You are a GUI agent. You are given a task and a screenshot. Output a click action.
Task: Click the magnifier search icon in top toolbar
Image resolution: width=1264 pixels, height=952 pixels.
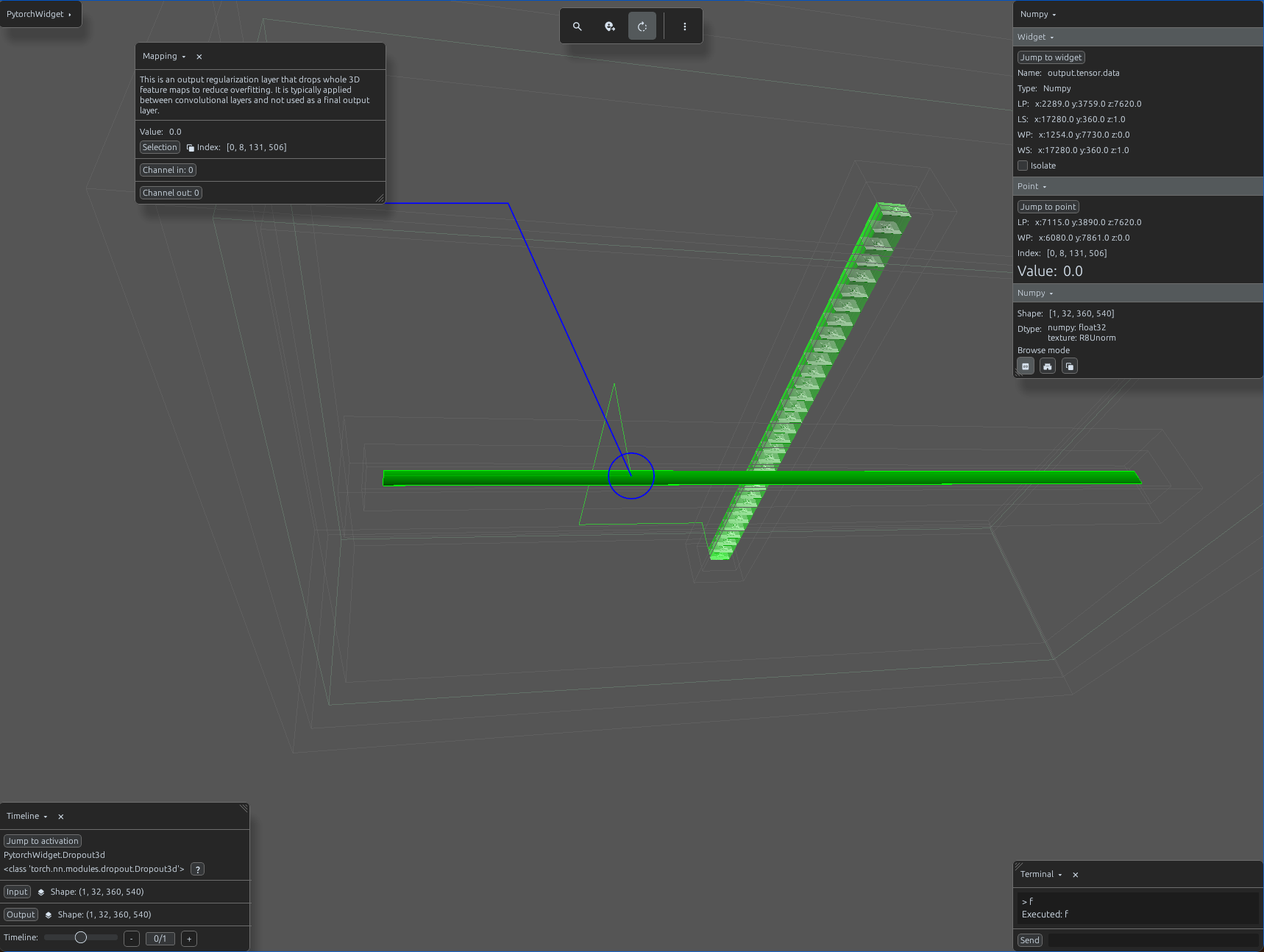point(578,26)
